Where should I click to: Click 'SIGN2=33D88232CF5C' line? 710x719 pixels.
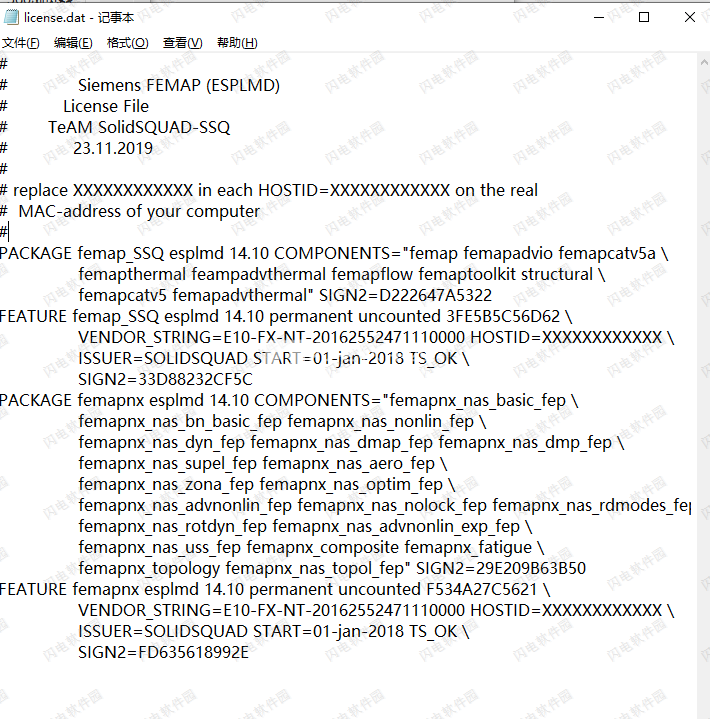coord(165,379)
